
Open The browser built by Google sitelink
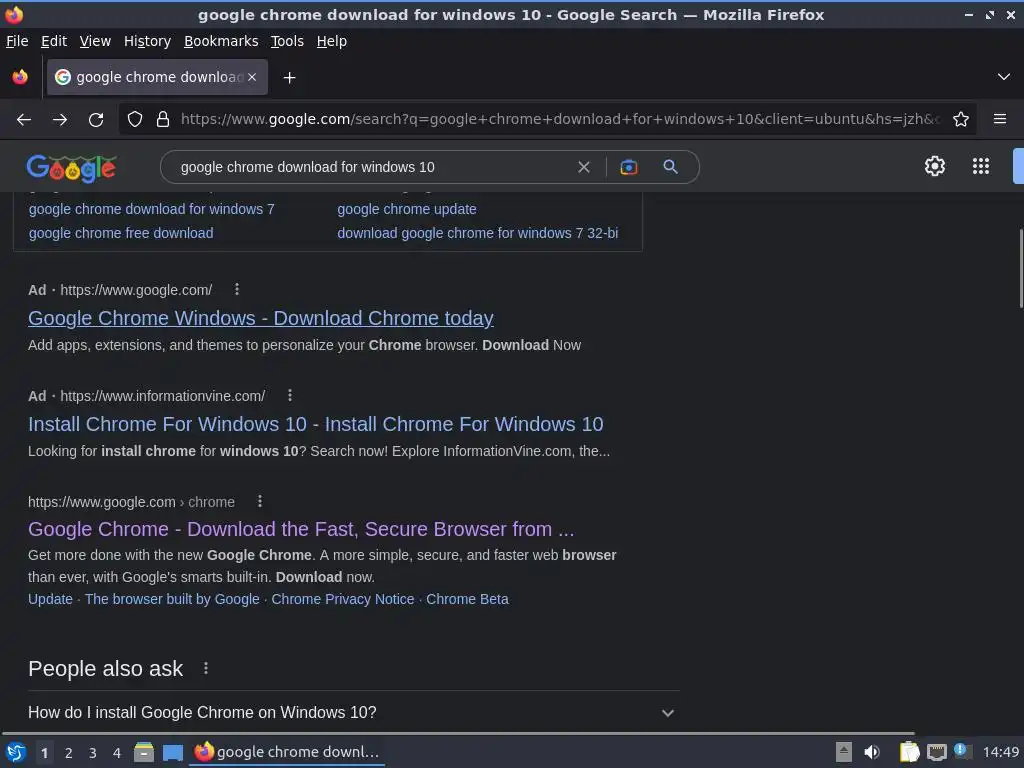(x=172, y=599)
